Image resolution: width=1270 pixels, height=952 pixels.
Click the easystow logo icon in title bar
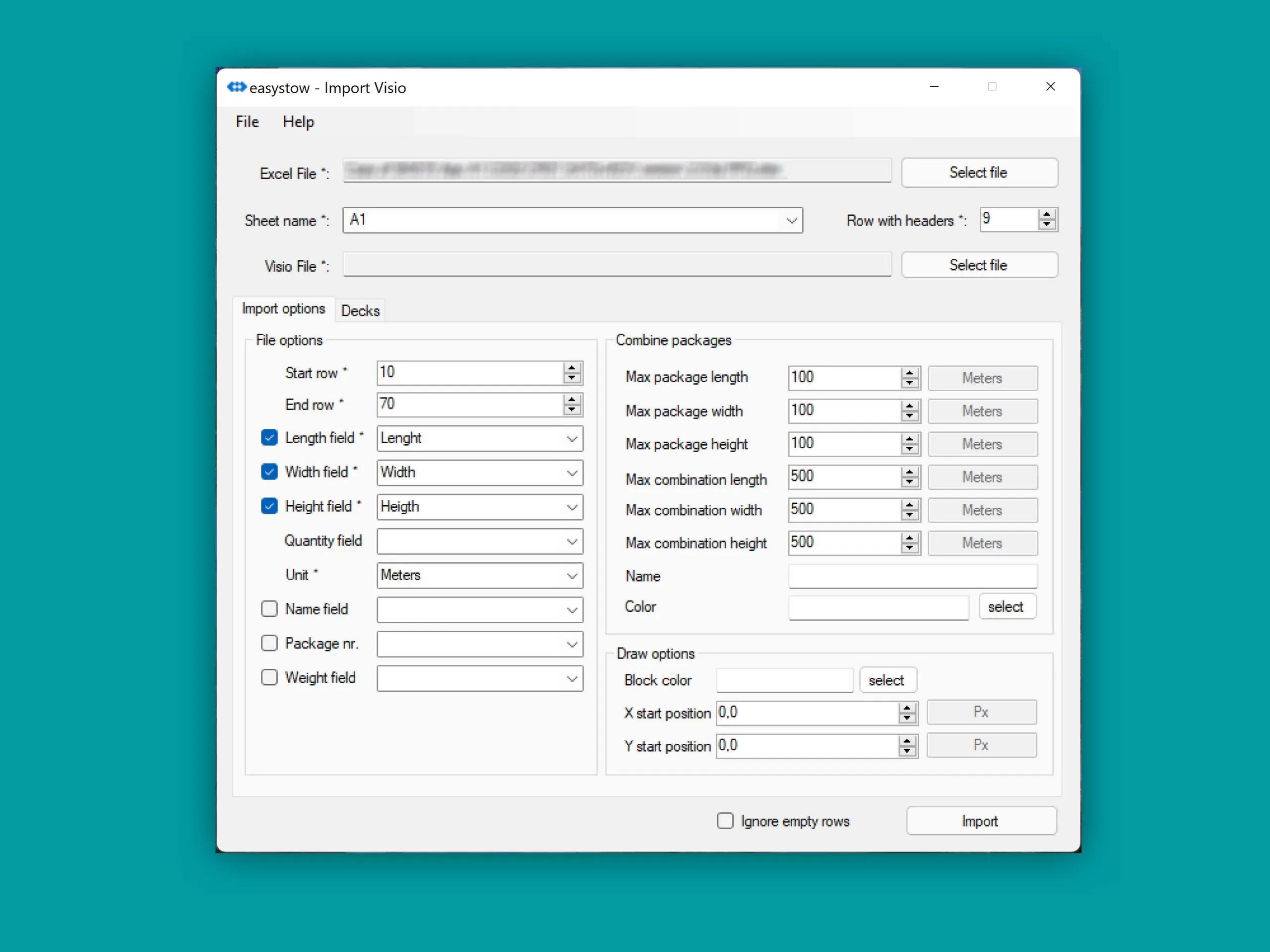(x=236, y=87)
